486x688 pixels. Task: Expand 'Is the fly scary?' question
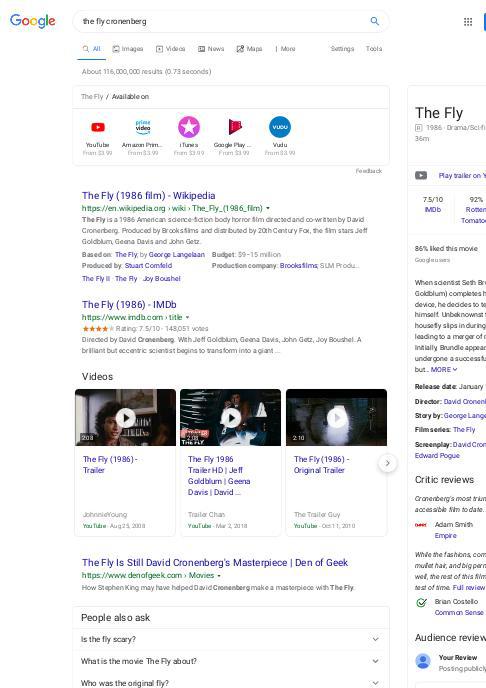tap(231, 639)
